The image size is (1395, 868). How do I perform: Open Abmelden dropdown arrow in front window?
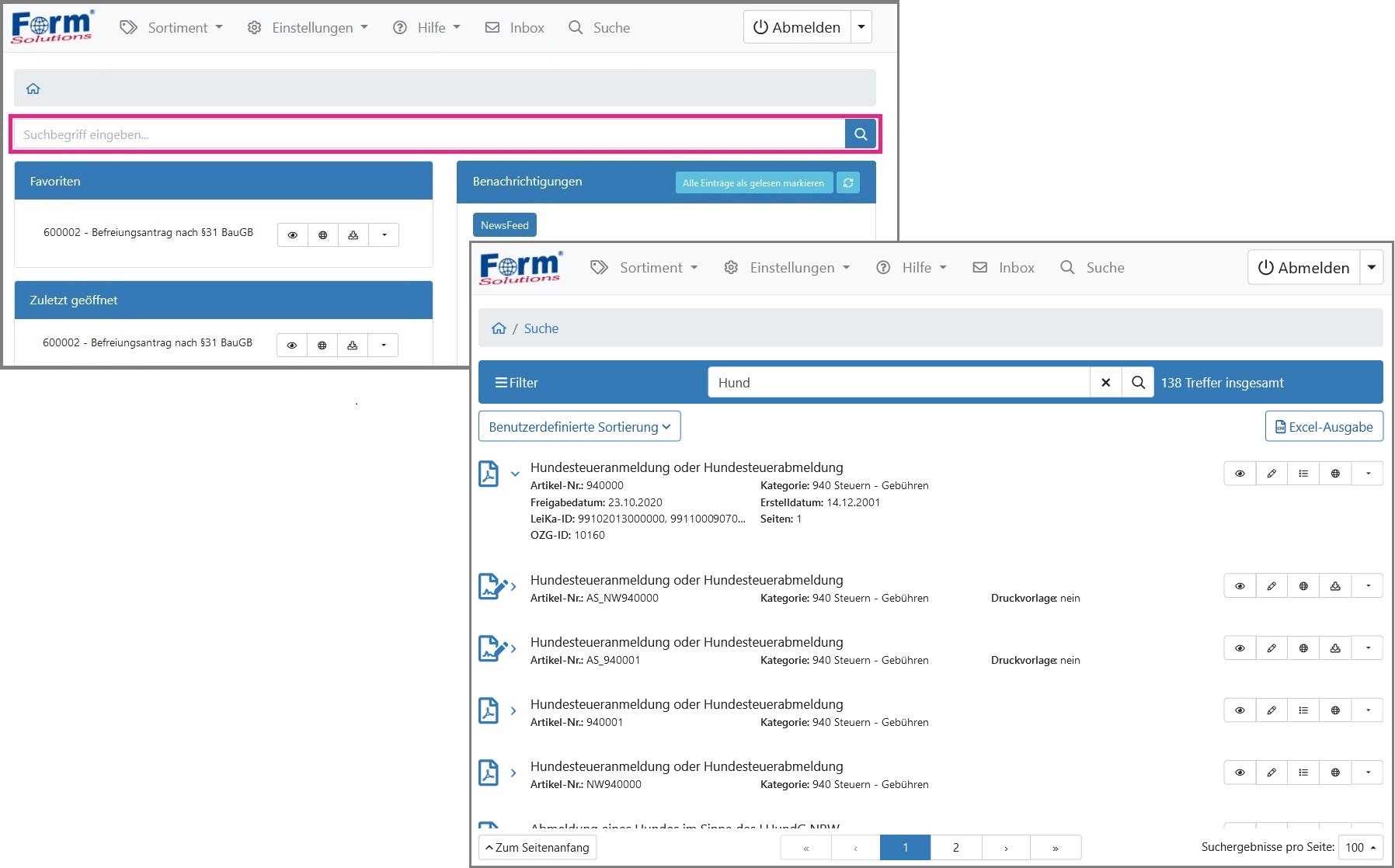1372,268
